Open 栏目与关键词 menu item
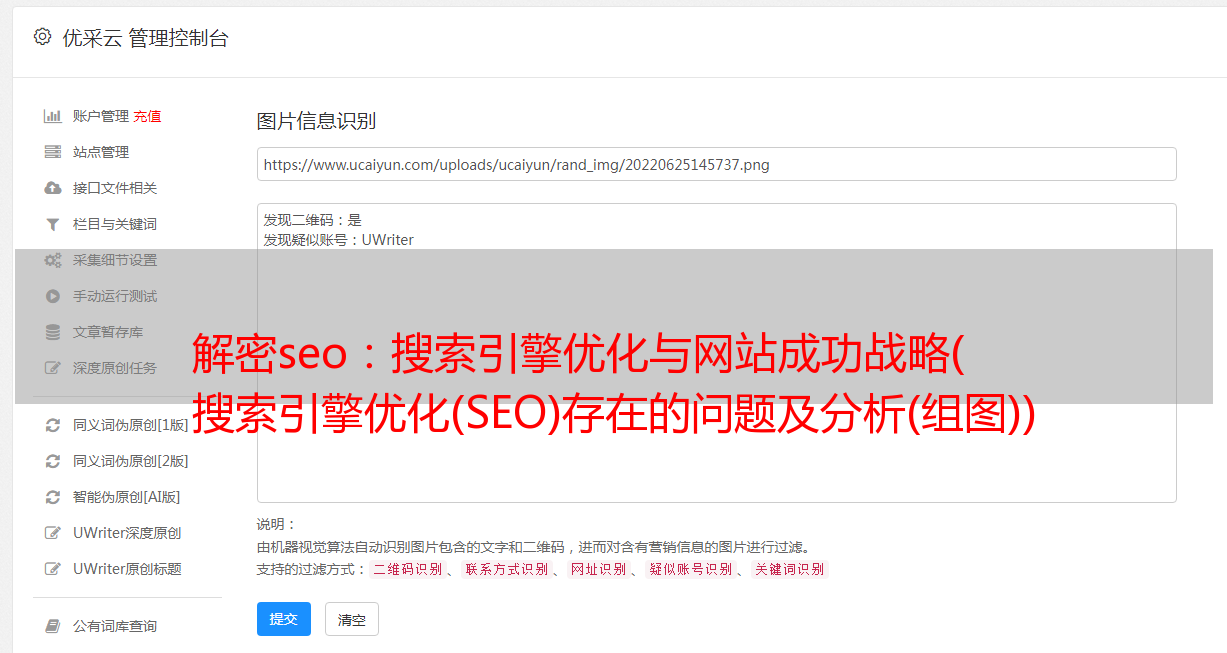Viewport: 1227px width, 653px height. coord(115,224)
